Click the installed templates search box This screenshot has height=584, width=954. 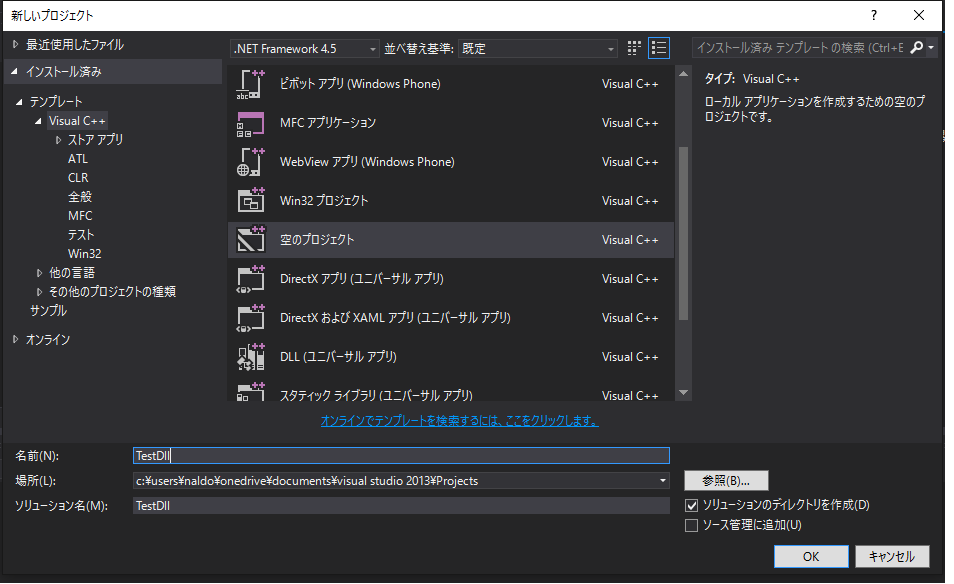(801, 47)
